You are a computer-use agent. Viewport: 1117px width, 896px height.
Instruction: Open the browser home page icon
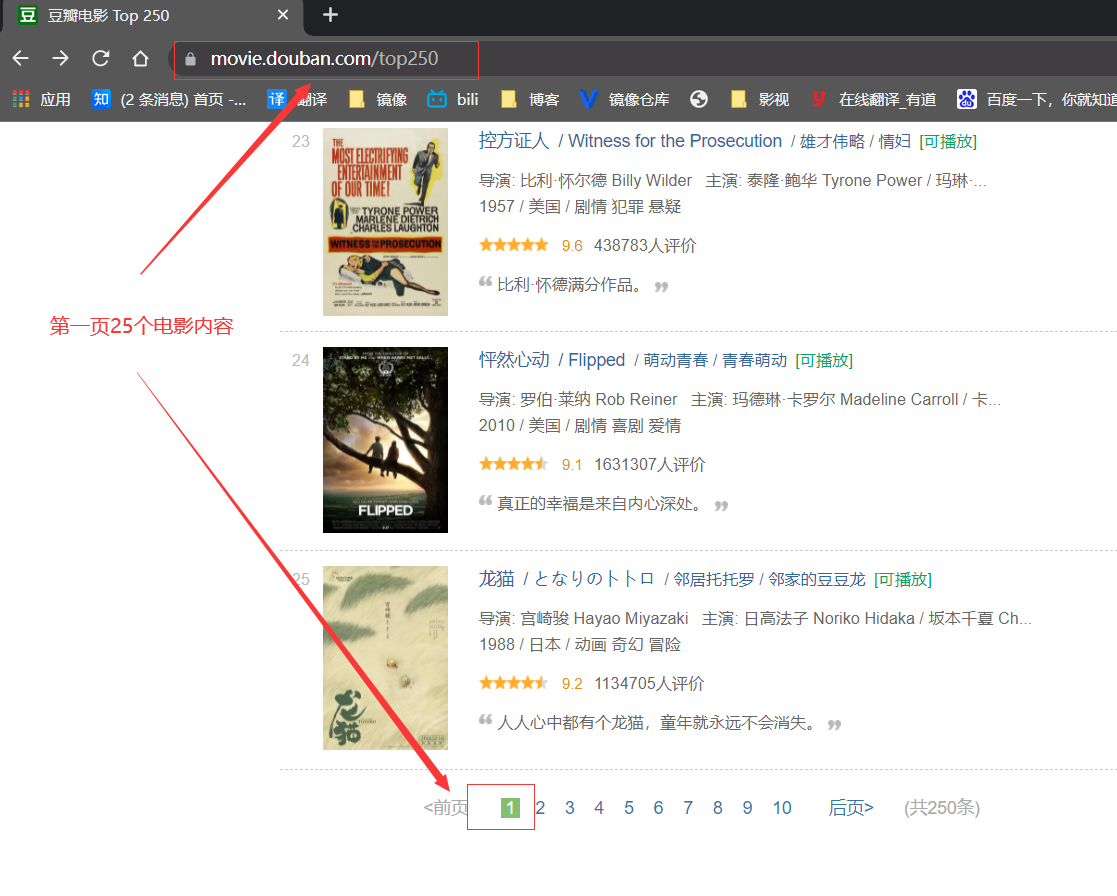tap(140, 58)
